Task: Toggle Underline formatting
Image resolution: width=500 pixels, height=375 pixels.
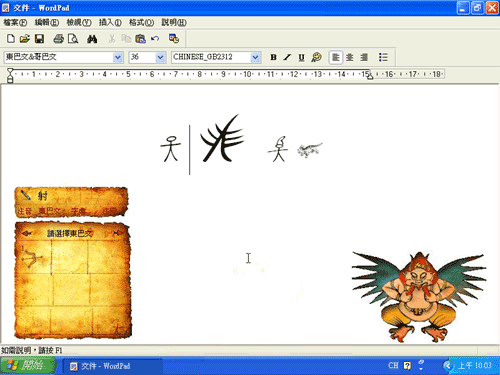Action: pyautogui.click(x=301, y=57)
